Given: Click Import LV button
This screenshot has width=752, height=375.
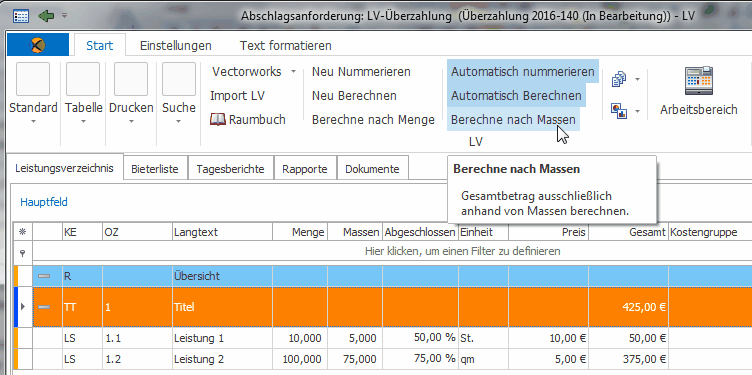Looking at the screenshot, I should tap(237, 95).
